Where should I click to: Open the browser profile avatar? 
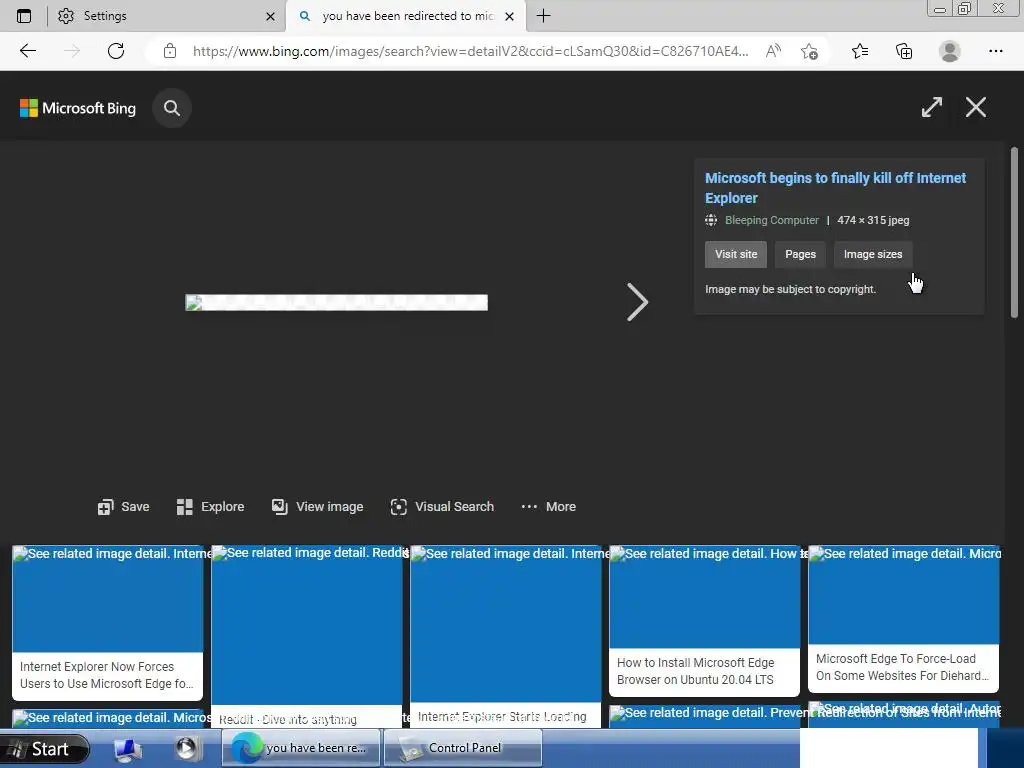click(x=950, y=51)
